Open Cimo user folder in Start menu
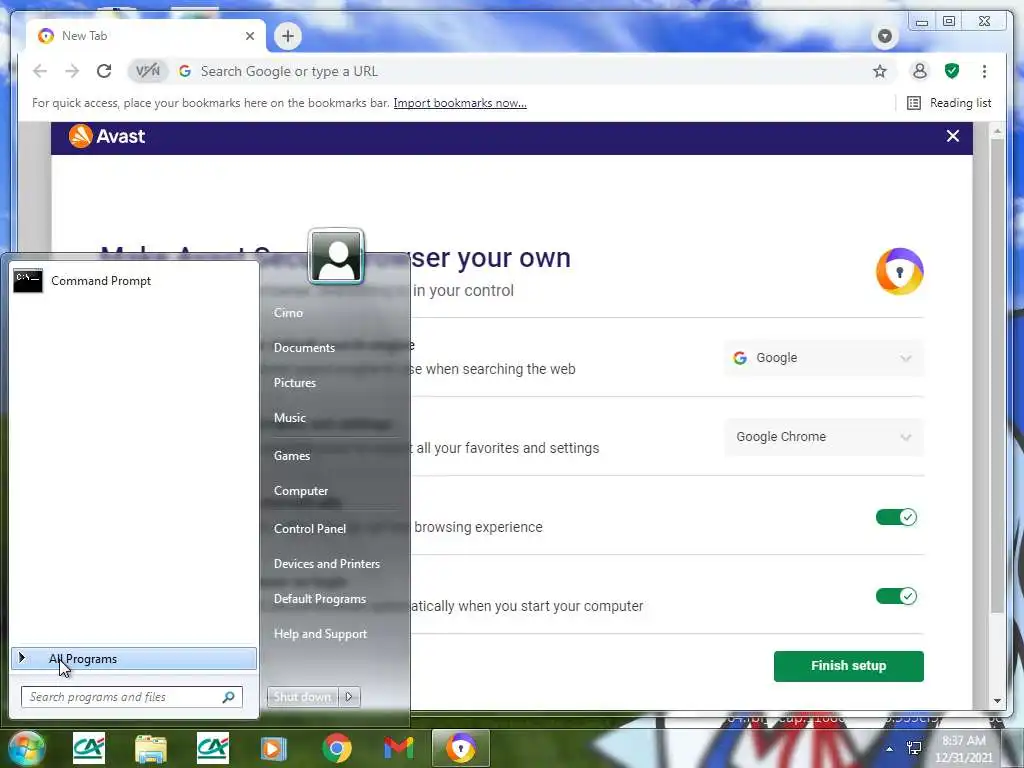The height and width of the screenshot is (768, 1024). click(288, 313)
